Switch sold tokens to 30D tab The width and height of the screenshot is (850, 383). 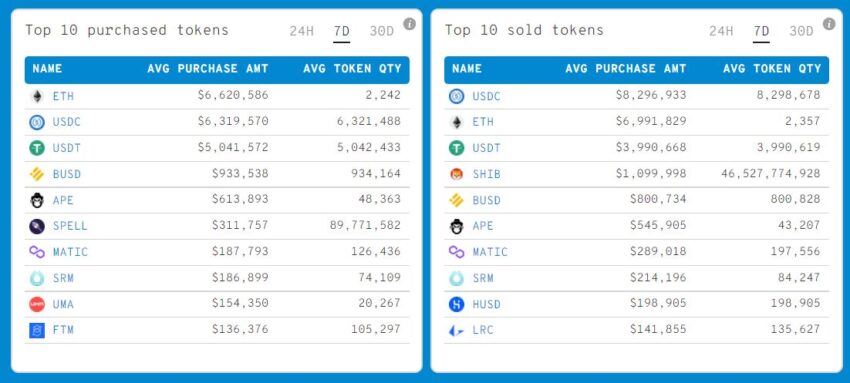point(801,31)
